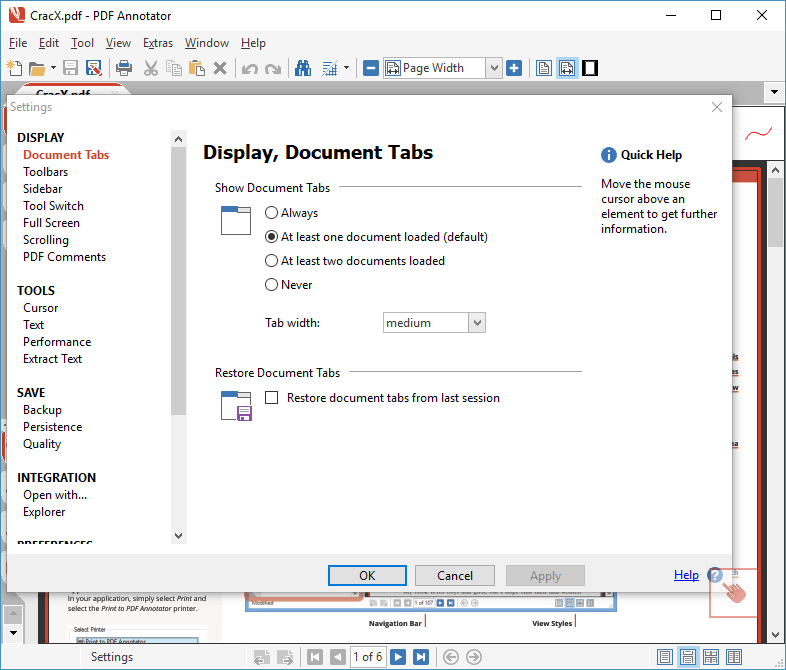Click the Help link in the dialog
The width and height of the screenshot is (786, 670).
pos(686,575)
